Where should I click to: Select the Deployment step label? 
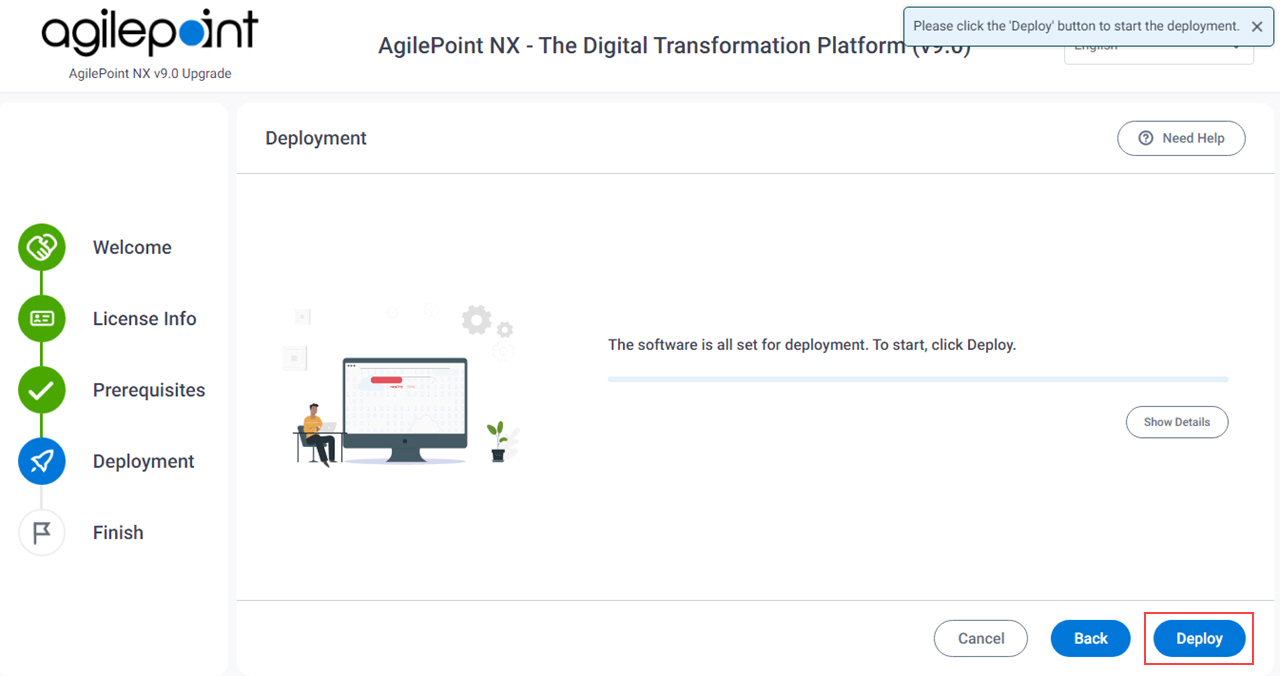pos(143,461)
